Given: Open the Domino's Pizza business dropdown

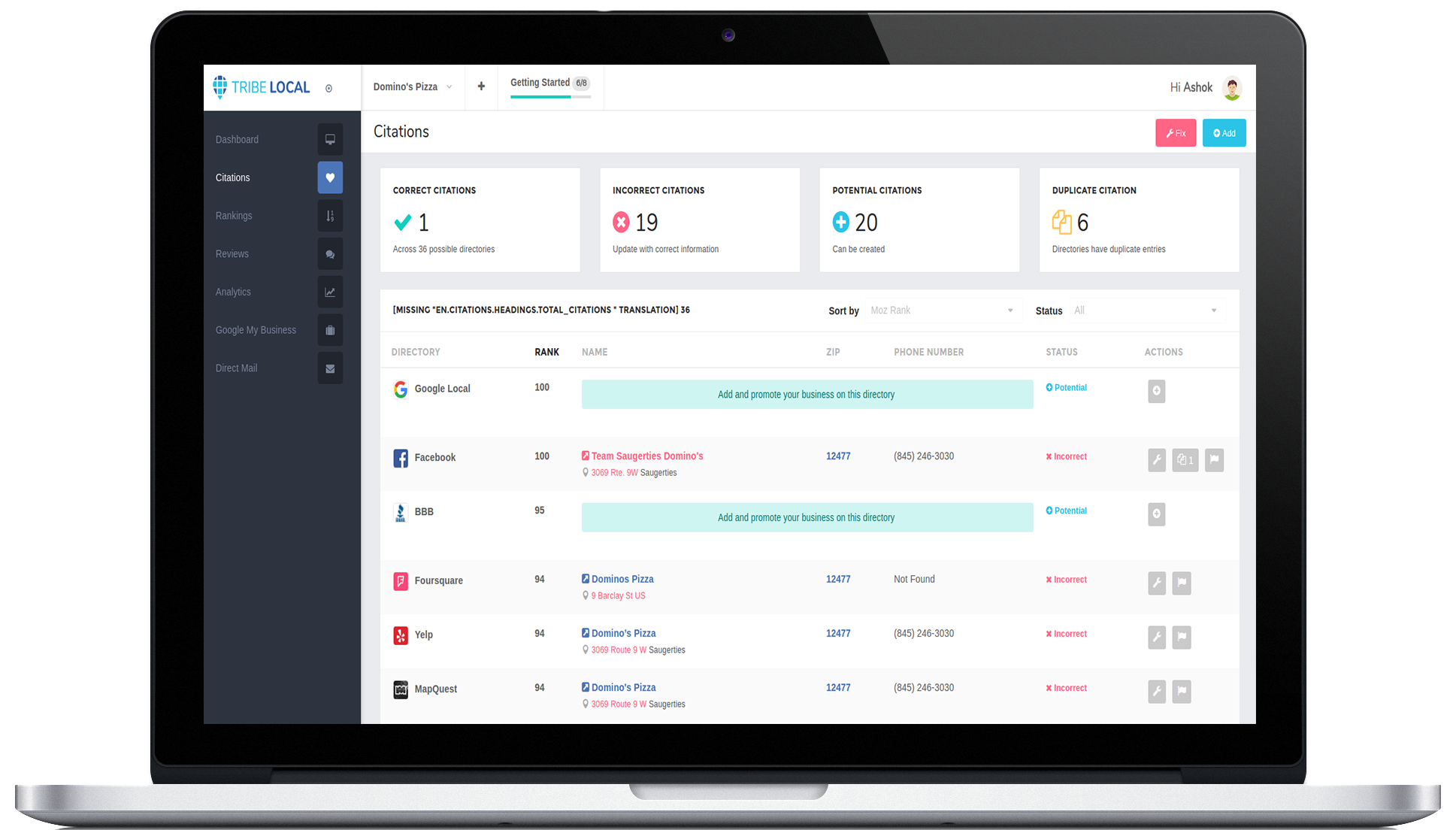Looking at the screenshot, I should point(413,87).
